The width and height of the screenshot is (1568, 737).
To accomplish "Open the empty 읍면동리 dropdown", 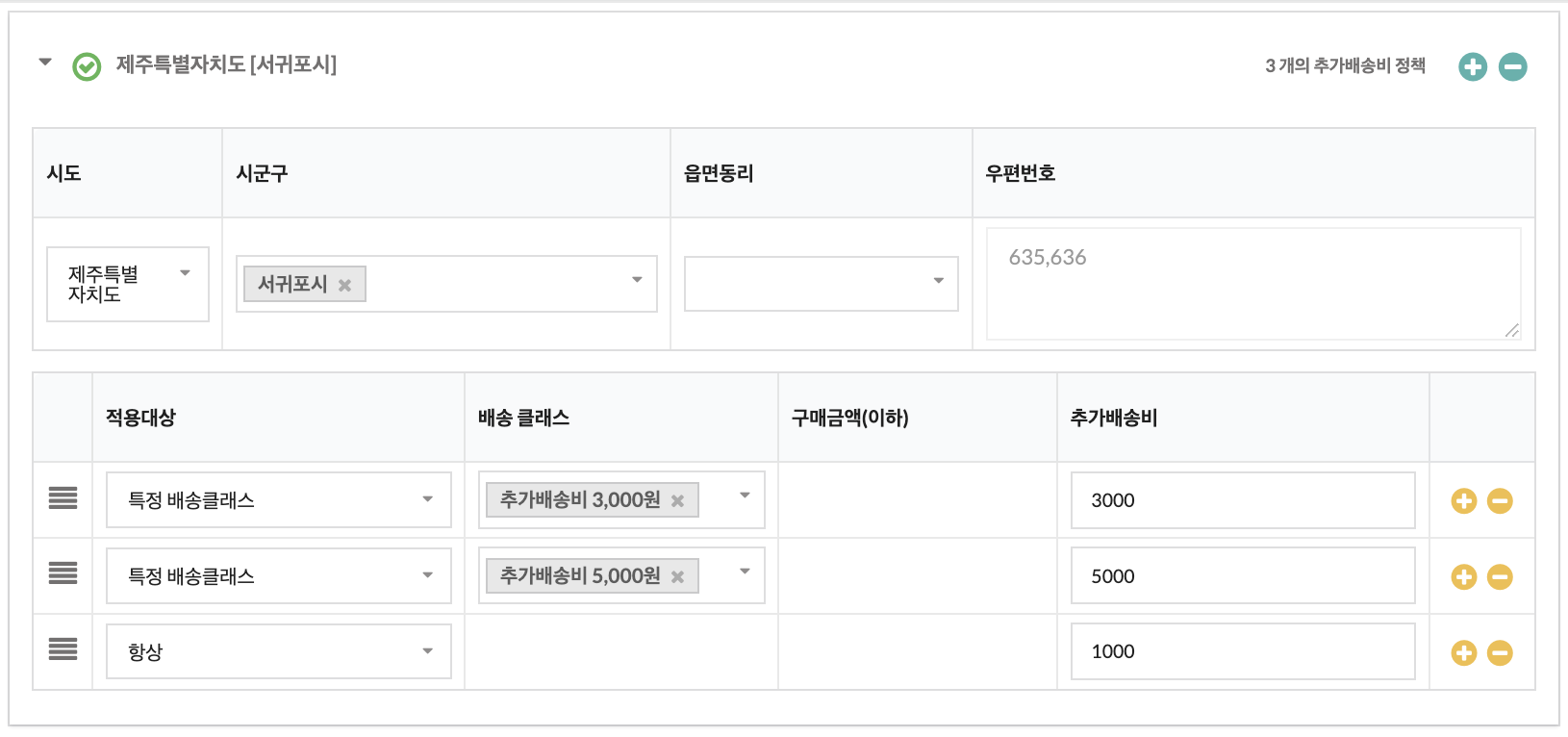I will click(x=821, y=283).
